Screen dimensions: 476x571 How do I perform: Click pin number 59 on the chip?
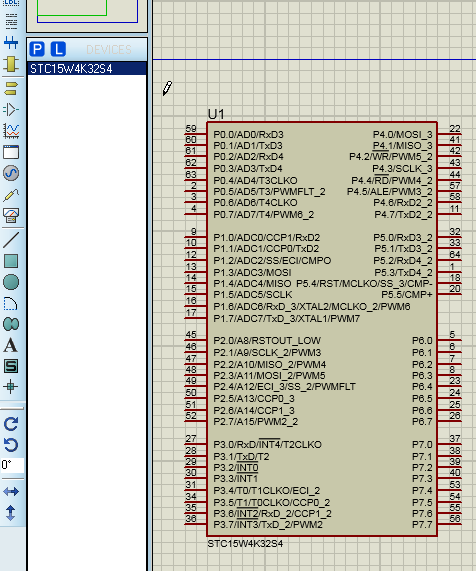[191, 129]
